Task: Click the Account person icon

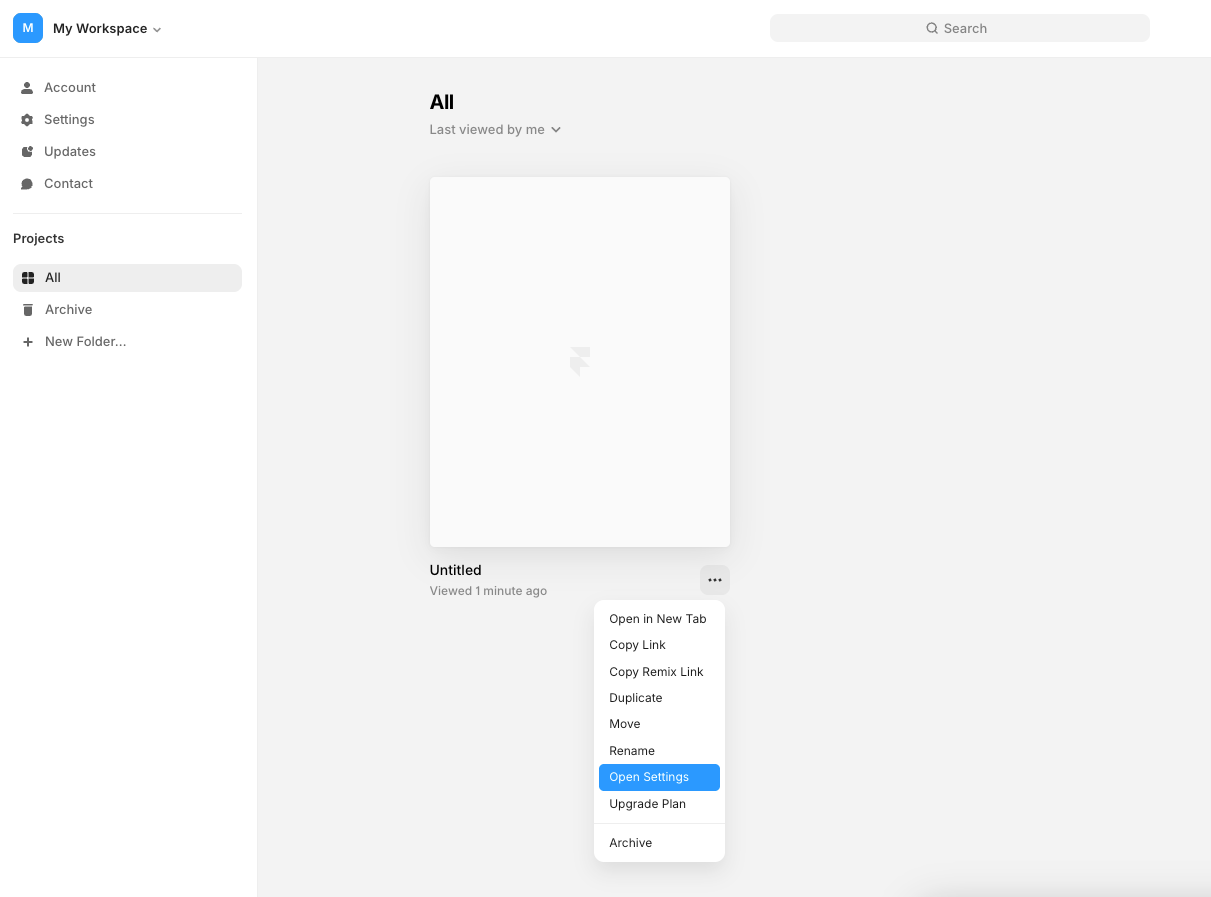Action: (x=27, y=88)
